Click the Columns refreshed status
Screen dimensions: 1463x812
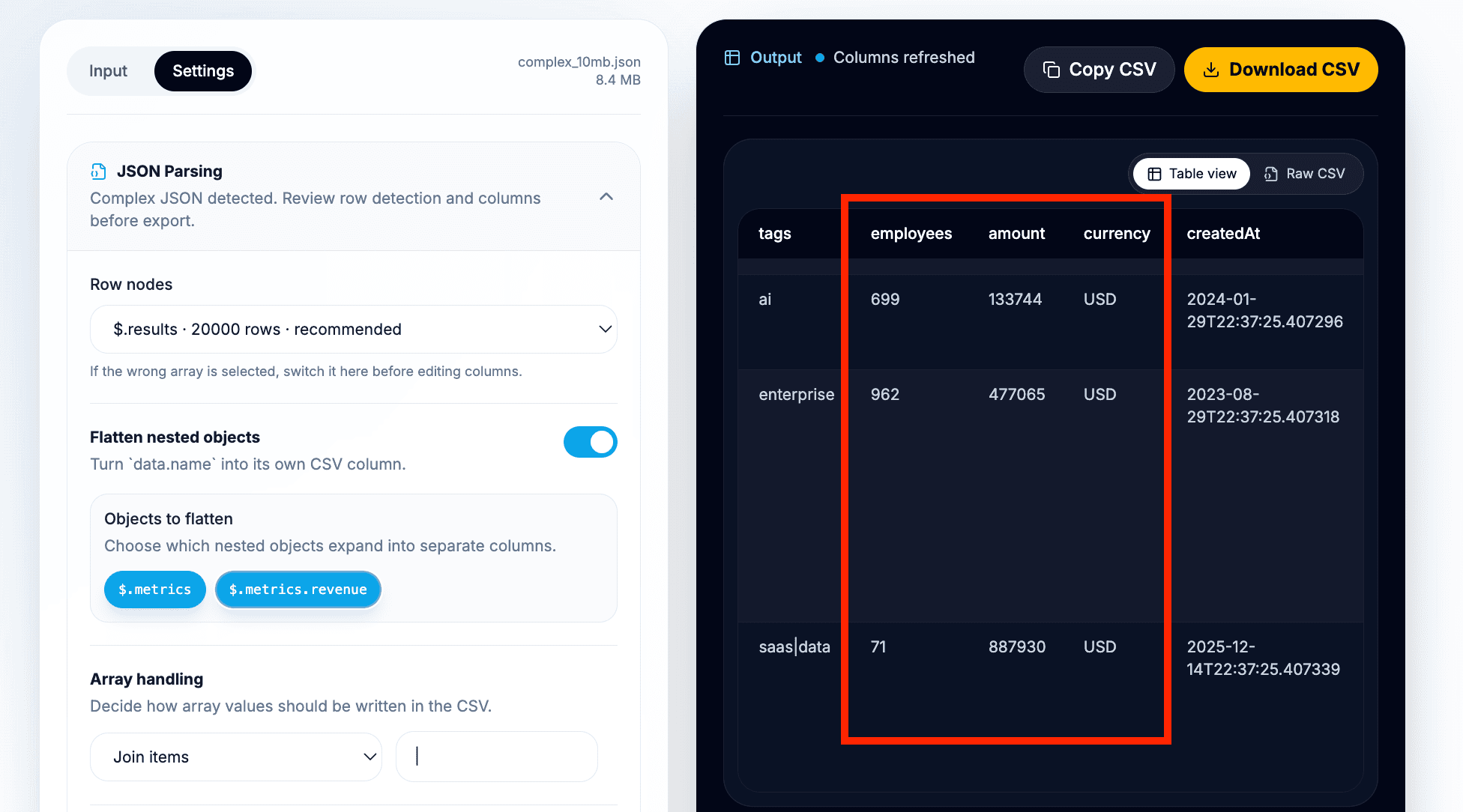tap(904, 58)
